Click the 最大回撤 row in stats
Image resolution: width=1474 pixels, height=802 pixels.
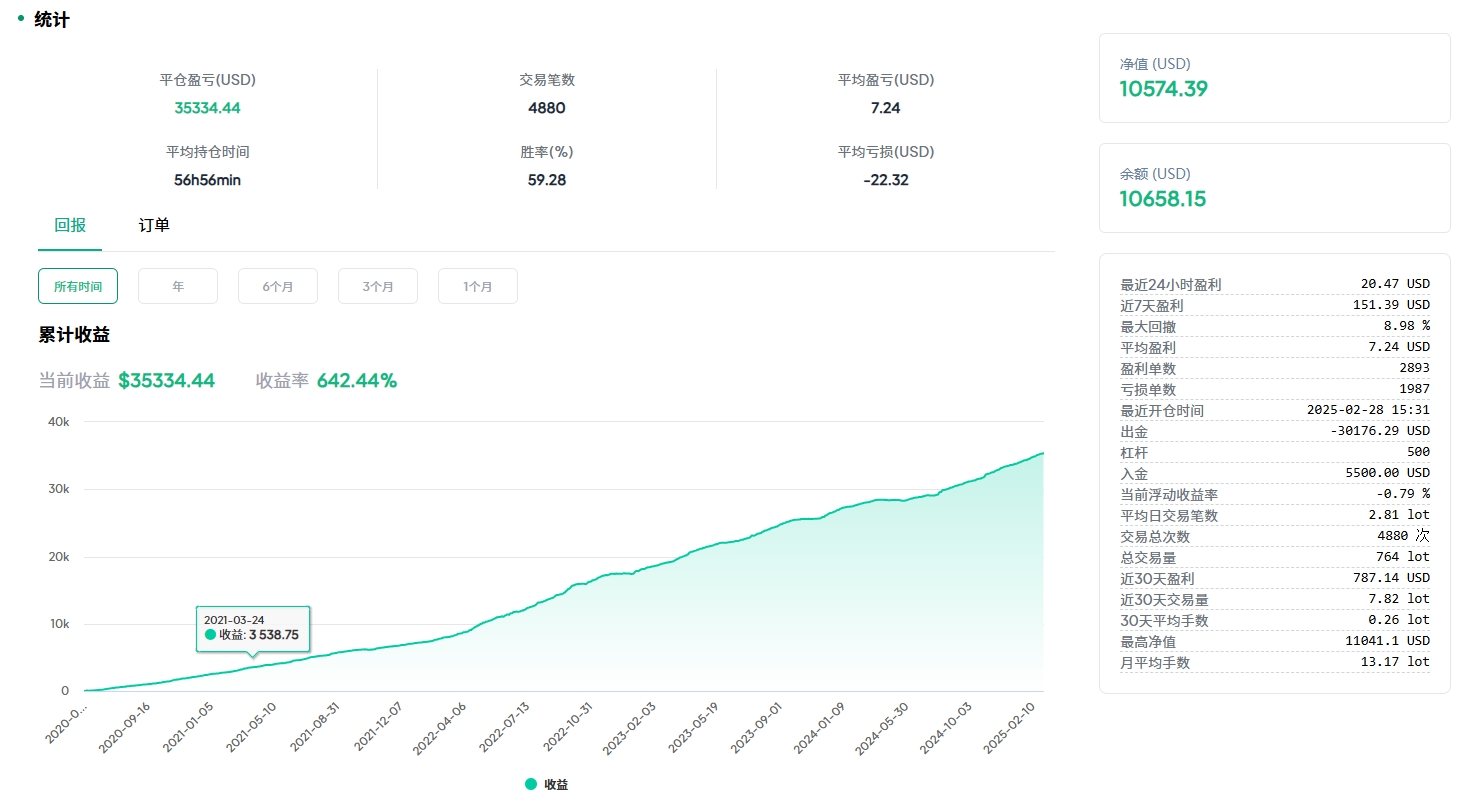click(x=1275, y=326)
